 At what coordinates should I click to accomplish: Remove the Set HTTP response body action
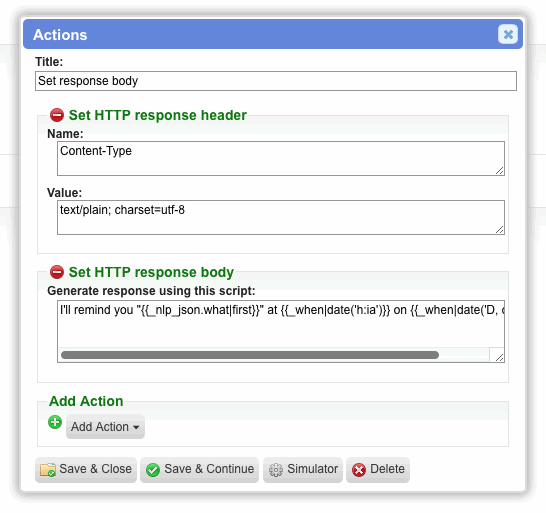(x=57, y=272)
